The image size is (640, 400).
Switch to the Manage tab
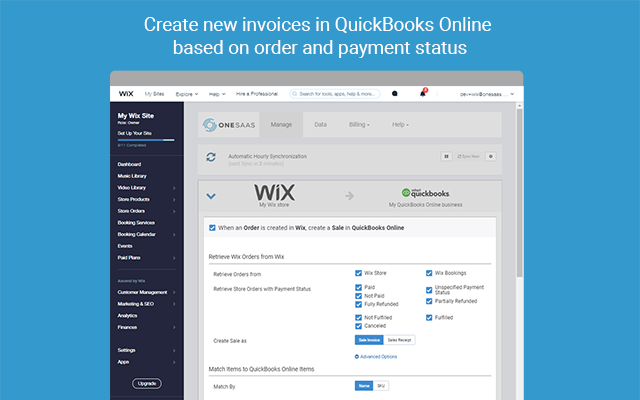pyautogui.click(x=281, y=125)
